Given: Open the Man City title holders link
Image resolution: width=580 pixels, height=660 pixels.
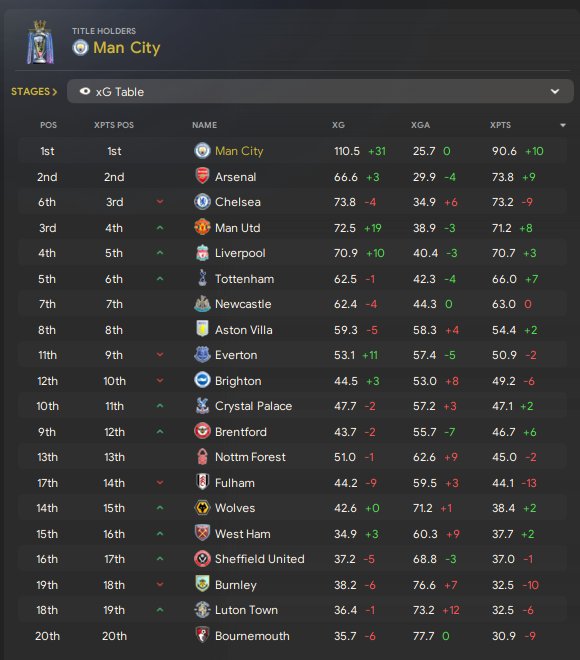Looking at the screenshot, I should coord(126,48).
